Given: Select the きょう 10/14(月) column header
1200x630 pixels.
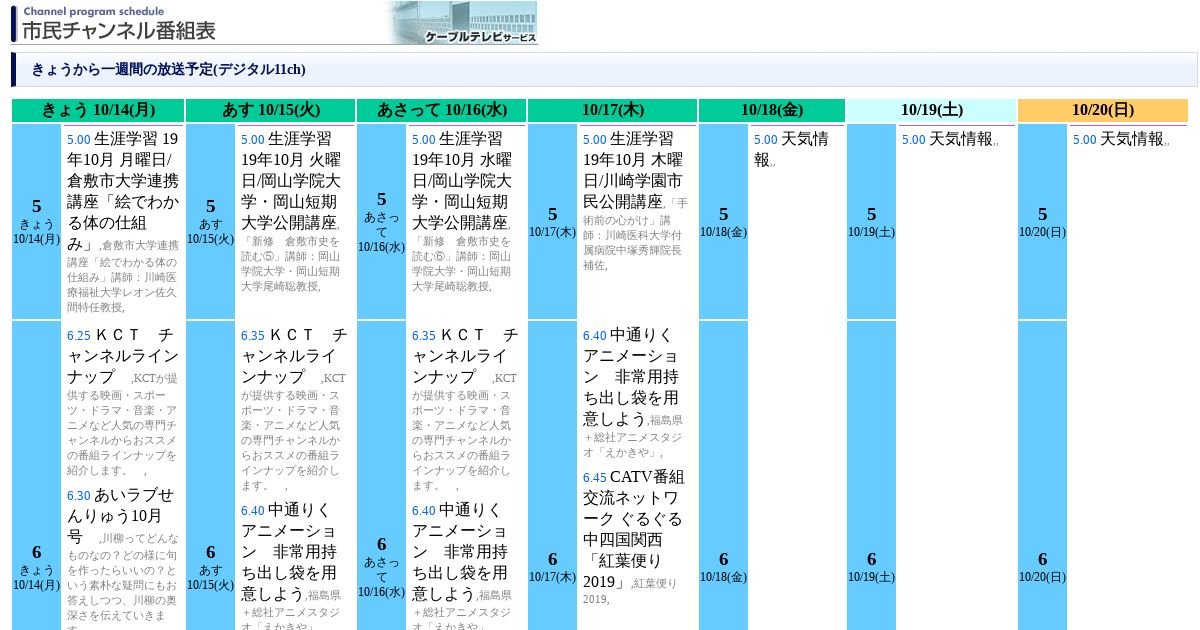Looking at the screenshot, I should 98,110.
